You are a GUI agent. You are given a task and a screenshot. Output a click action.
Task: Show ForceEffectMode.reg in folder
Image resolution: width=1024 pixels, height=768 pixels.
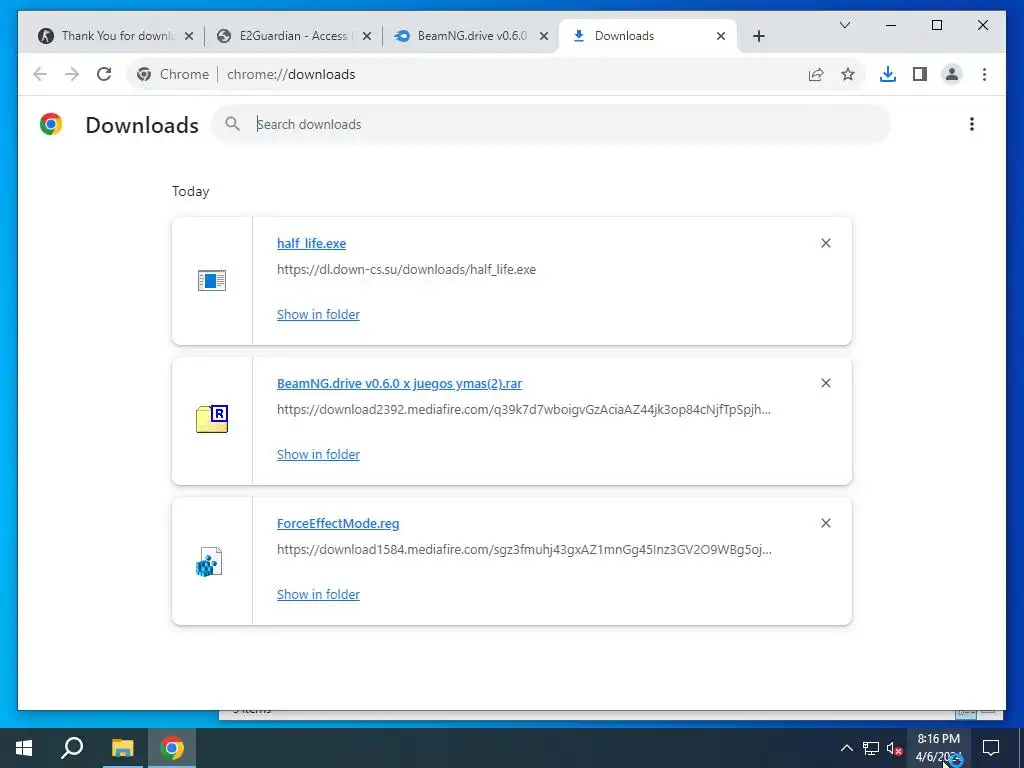point(318,595)
